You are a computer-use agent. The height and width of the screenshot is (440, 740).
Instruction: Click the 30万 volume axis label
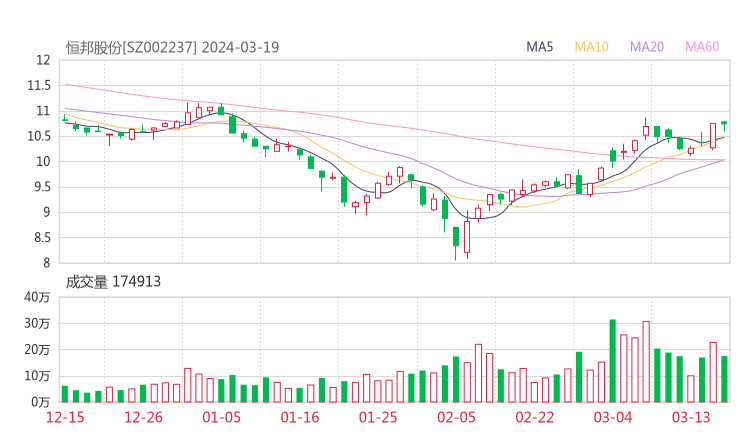[x=37, y=323]
